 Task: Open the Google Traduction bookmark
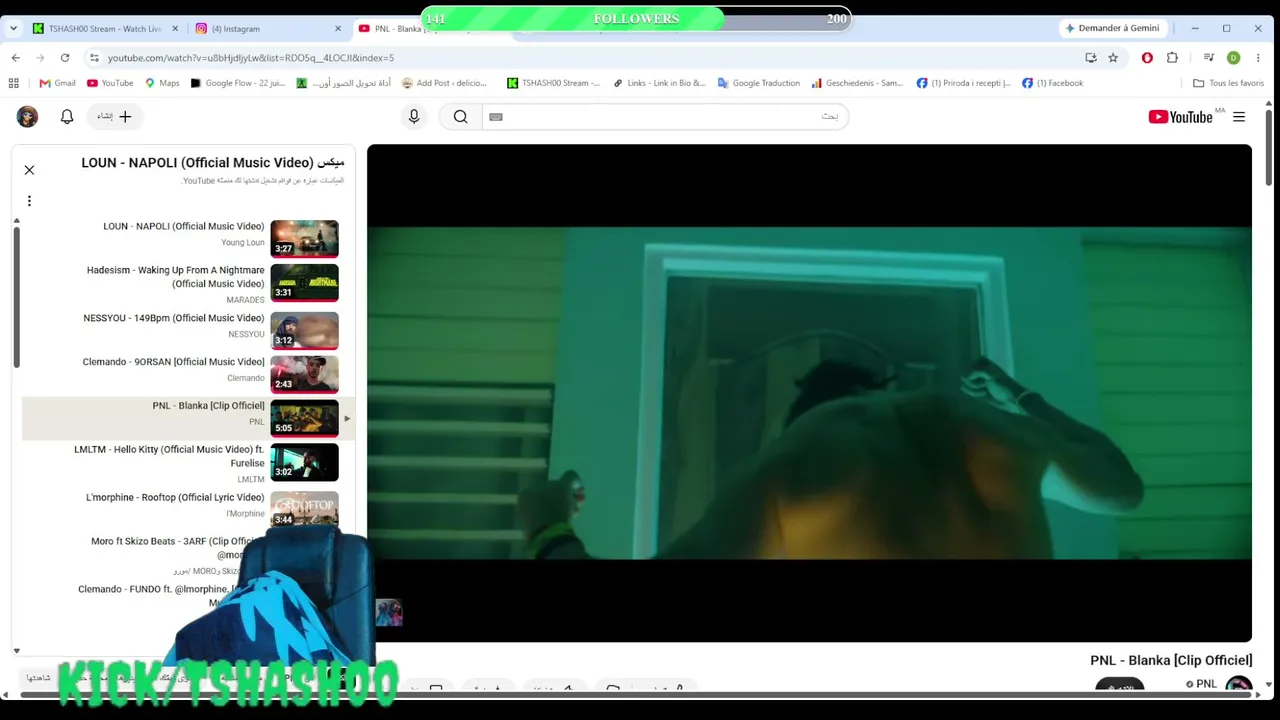(758, 83)
